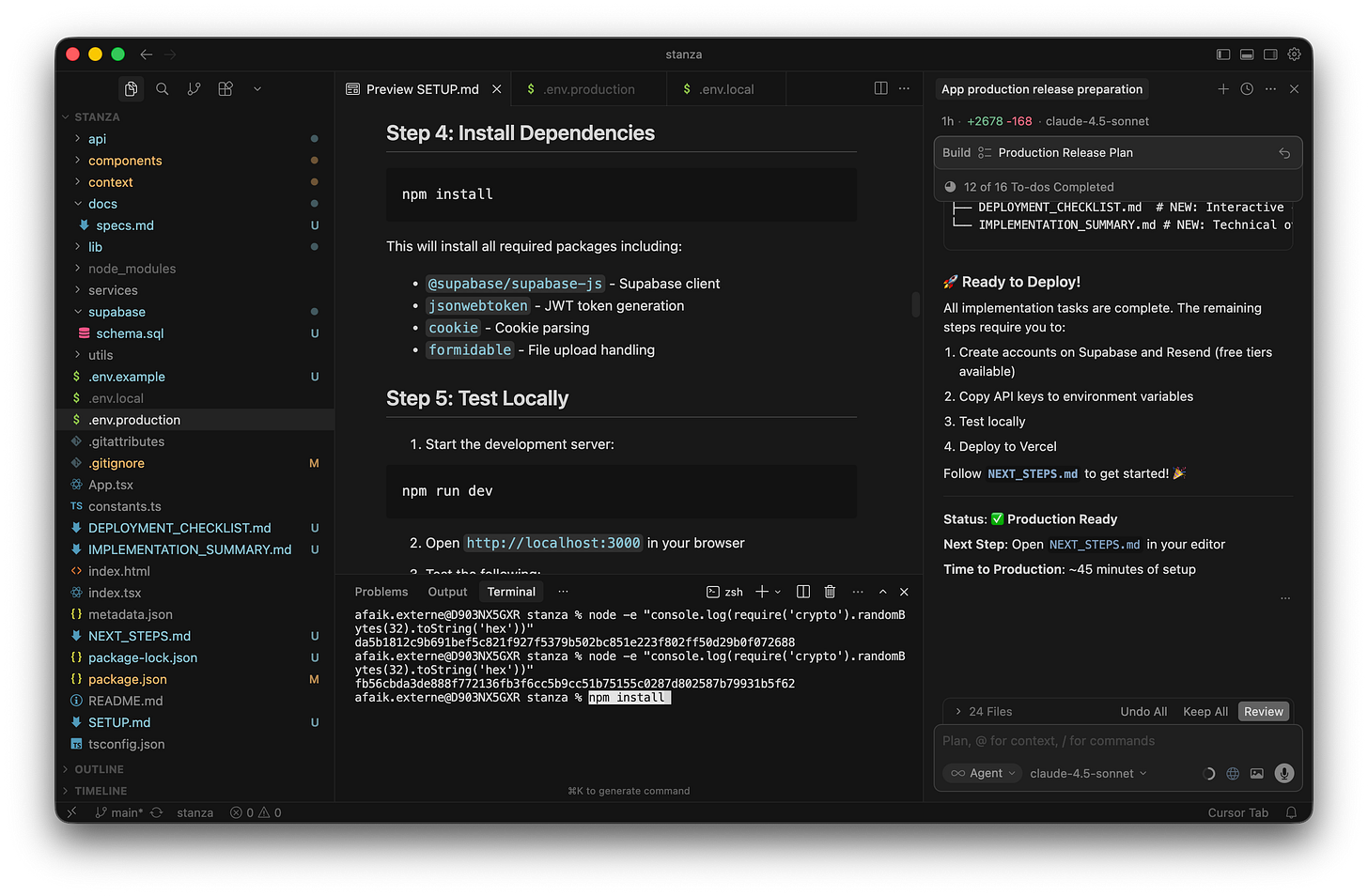The image size is (1368, 896).
Task: Open the Search icon in the sidebar
Action: point(162,88)
